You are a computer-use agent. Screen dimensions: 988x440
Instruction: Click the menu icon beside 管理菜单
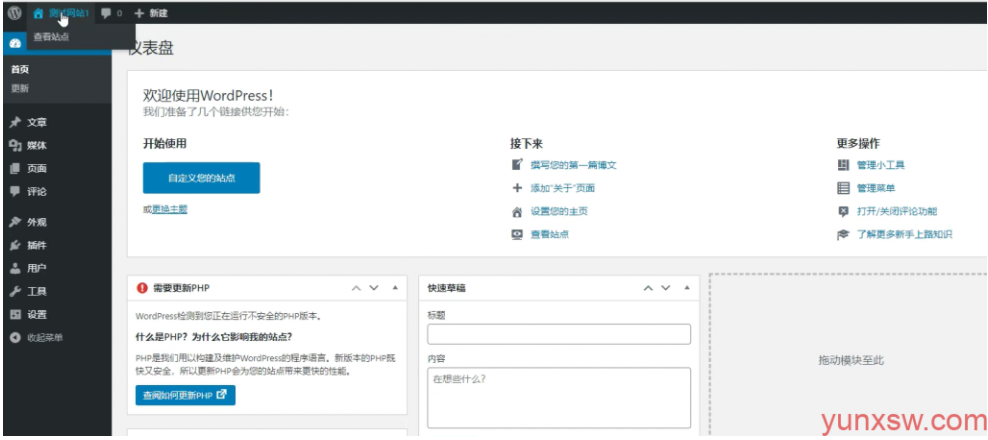pyautogui.click(x=843, y=188)
